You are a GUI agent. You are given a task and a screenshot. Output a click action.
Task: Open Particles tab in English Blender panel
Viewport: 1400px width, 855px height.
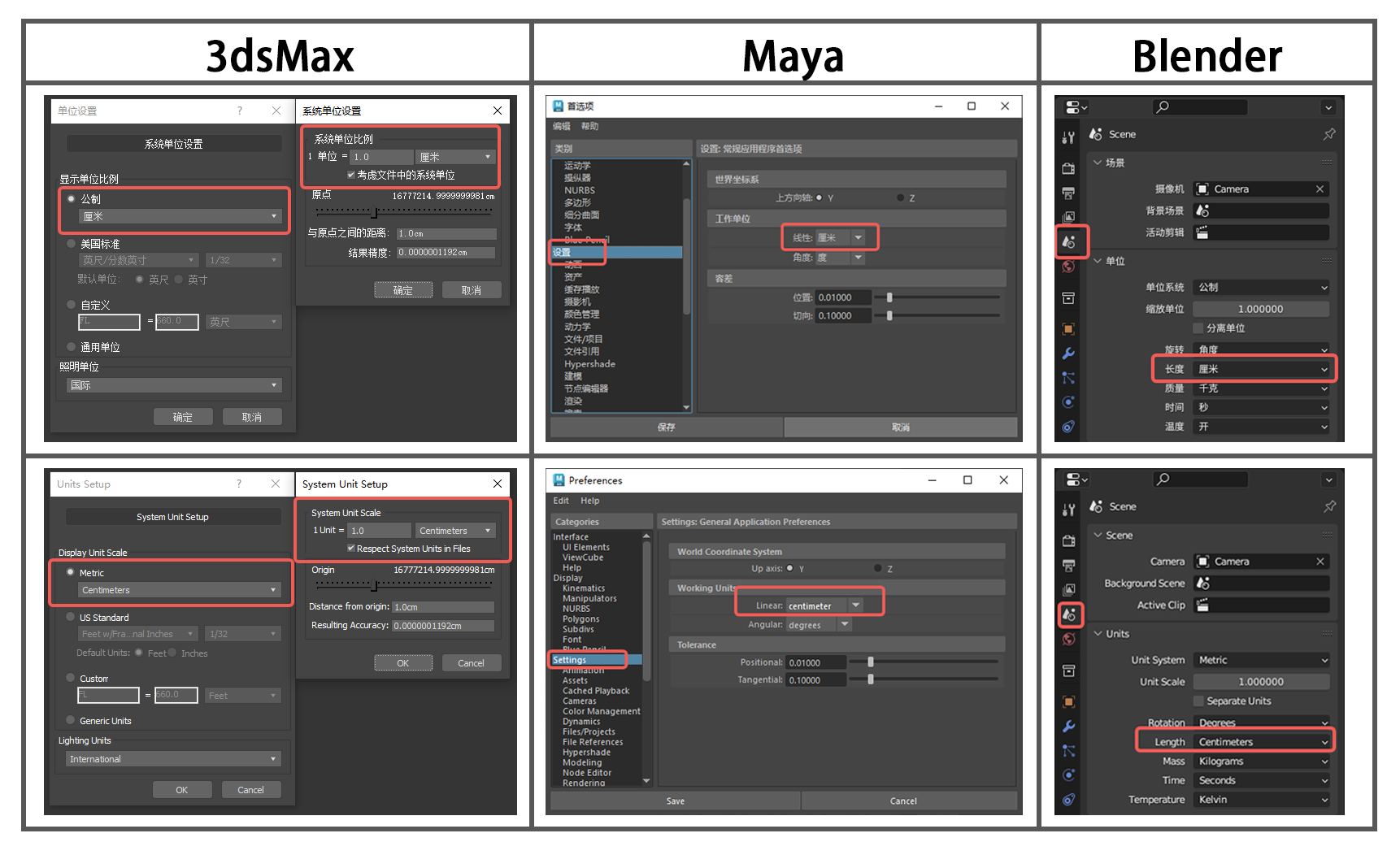tap(1068, 751)
